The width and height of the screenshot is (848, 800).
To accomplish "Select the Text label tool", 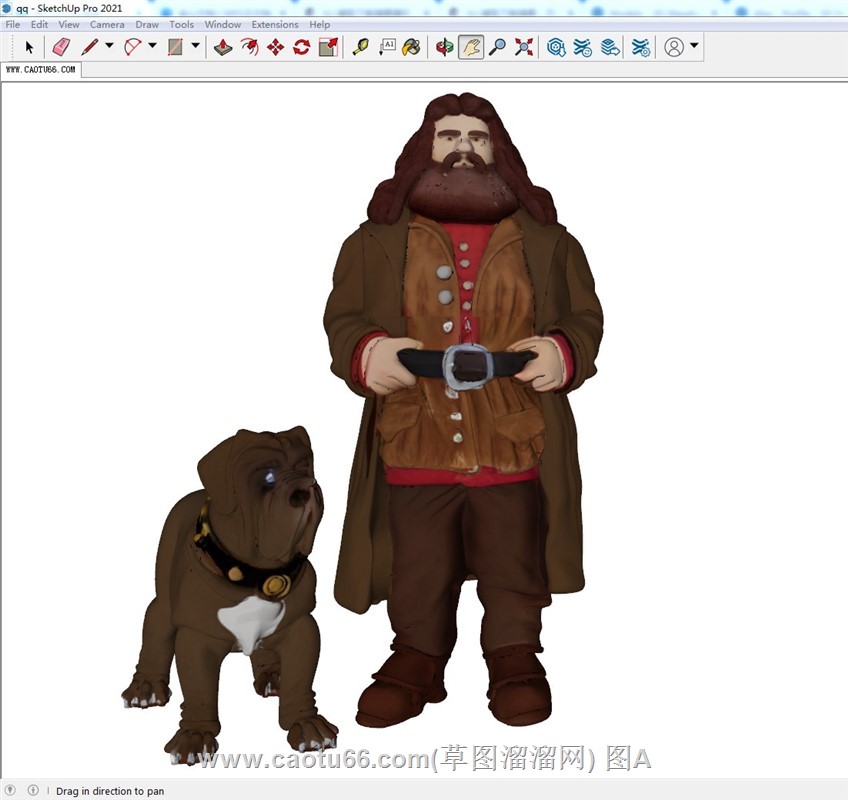I will tap(387, 47).
